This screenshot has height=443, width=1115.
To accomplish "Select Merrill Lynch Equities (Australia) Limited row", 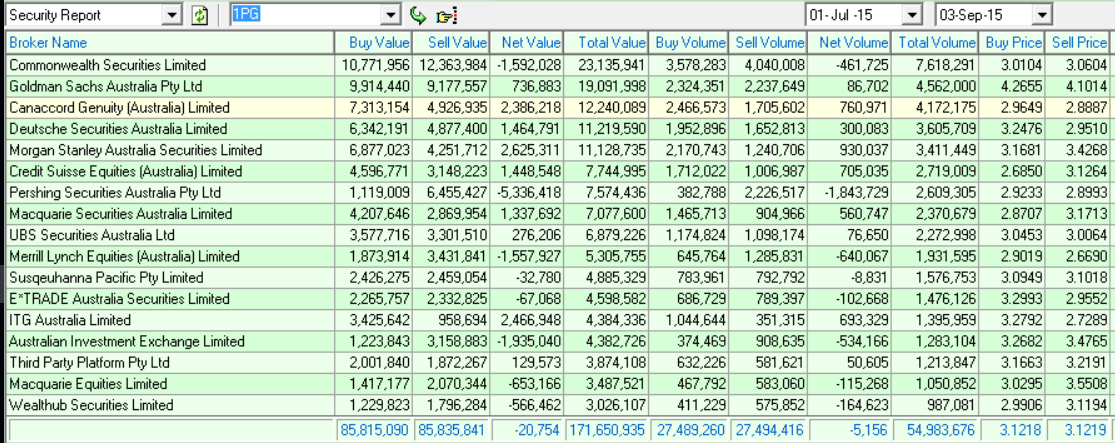I will tap(558, 256).
